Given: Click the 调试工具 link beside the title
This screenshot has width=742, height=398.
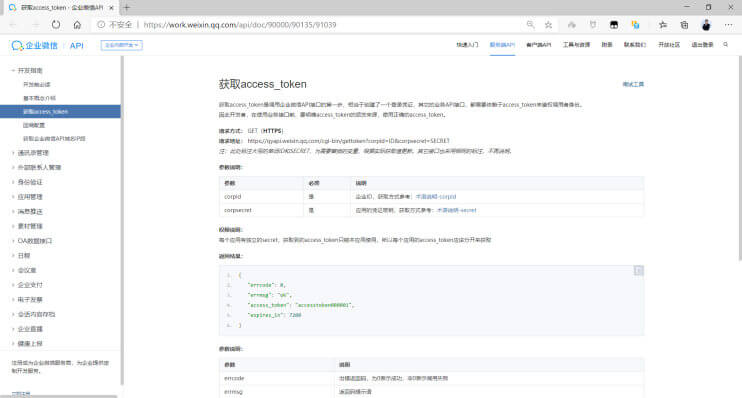Looking at the screenshot, I should pos(633,84).
